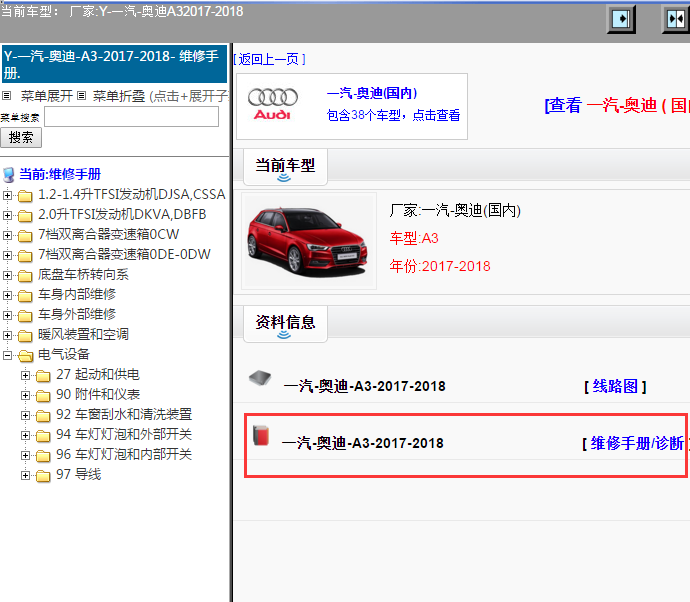Click folder icon of 96 车灯灯泡和内部开关
The height and width of the screenshot is (602, 690).
43,455
